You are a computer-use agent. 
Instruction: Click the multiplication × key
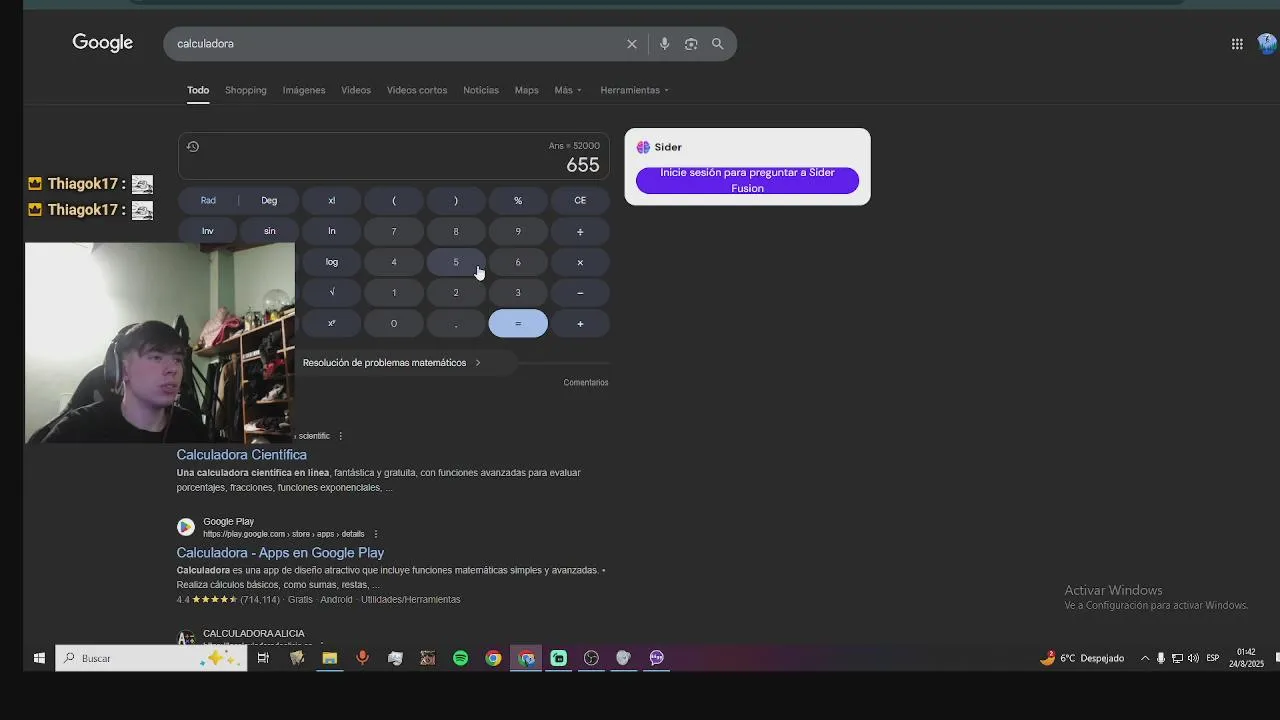pyautogui.click(x=580, y=262)
